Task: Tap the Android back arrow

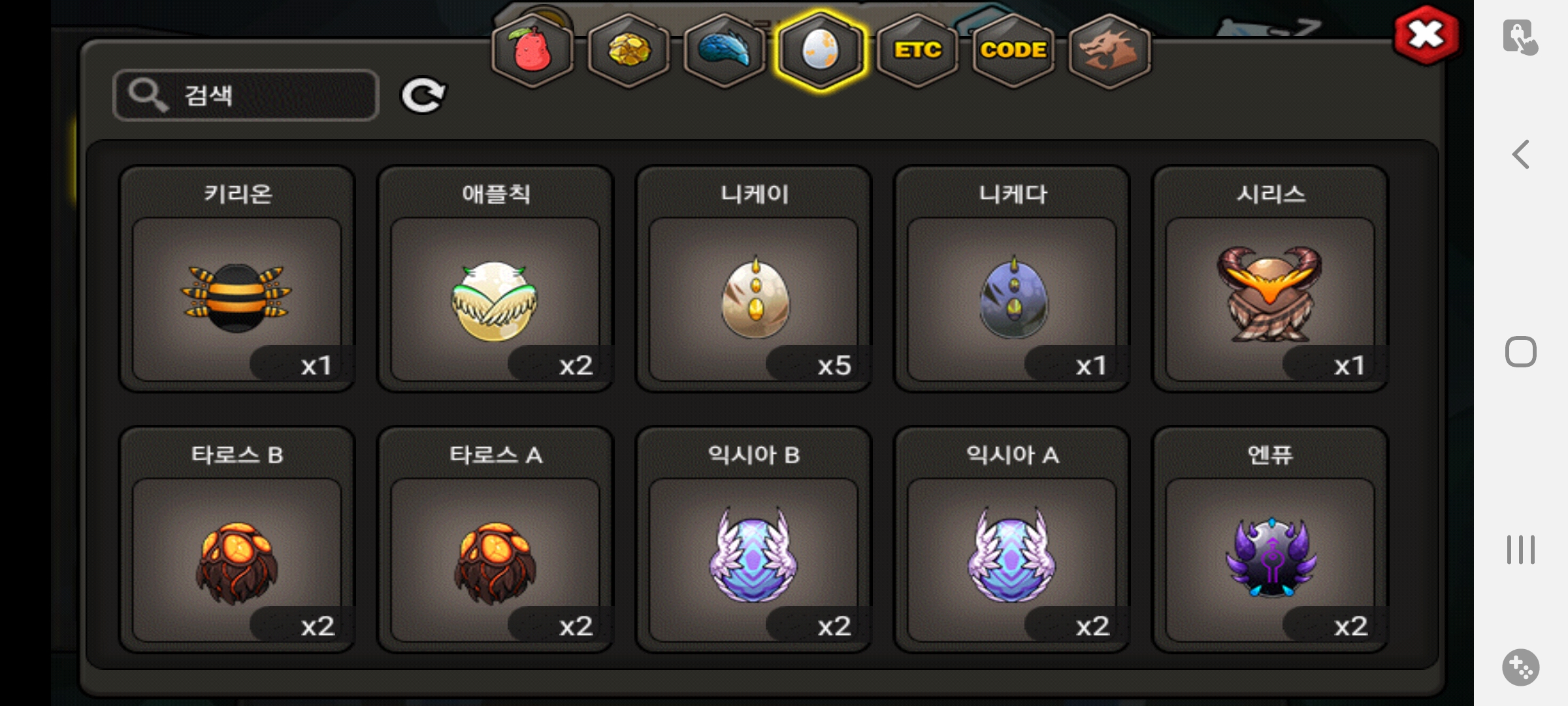Action: point(1521,155)
